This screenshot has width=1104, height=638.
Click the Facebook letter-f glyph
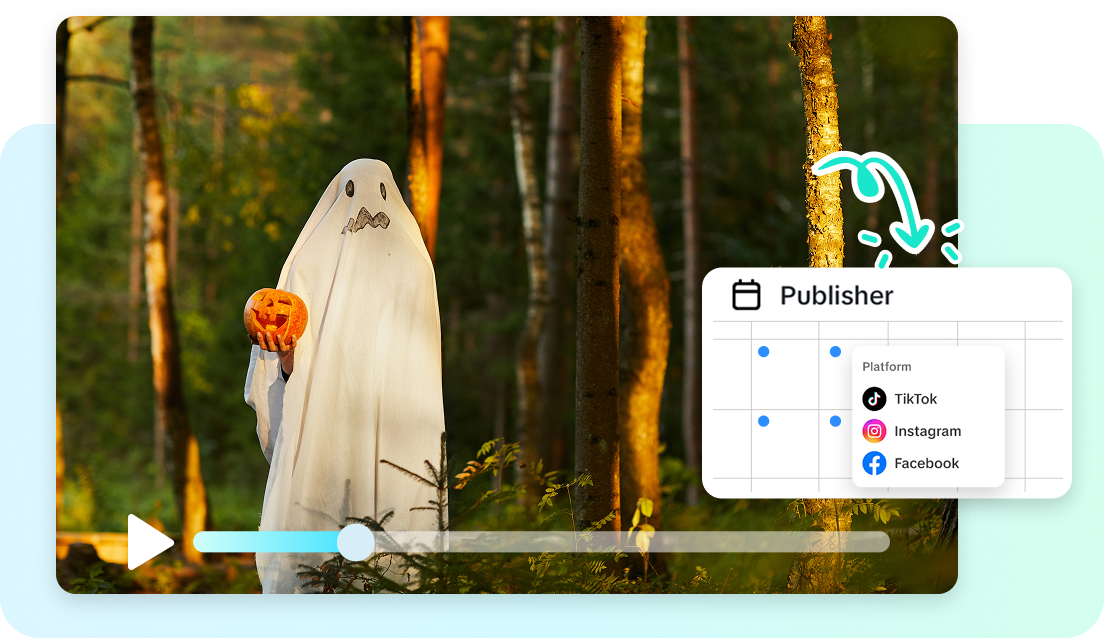(x=874, y=462)
